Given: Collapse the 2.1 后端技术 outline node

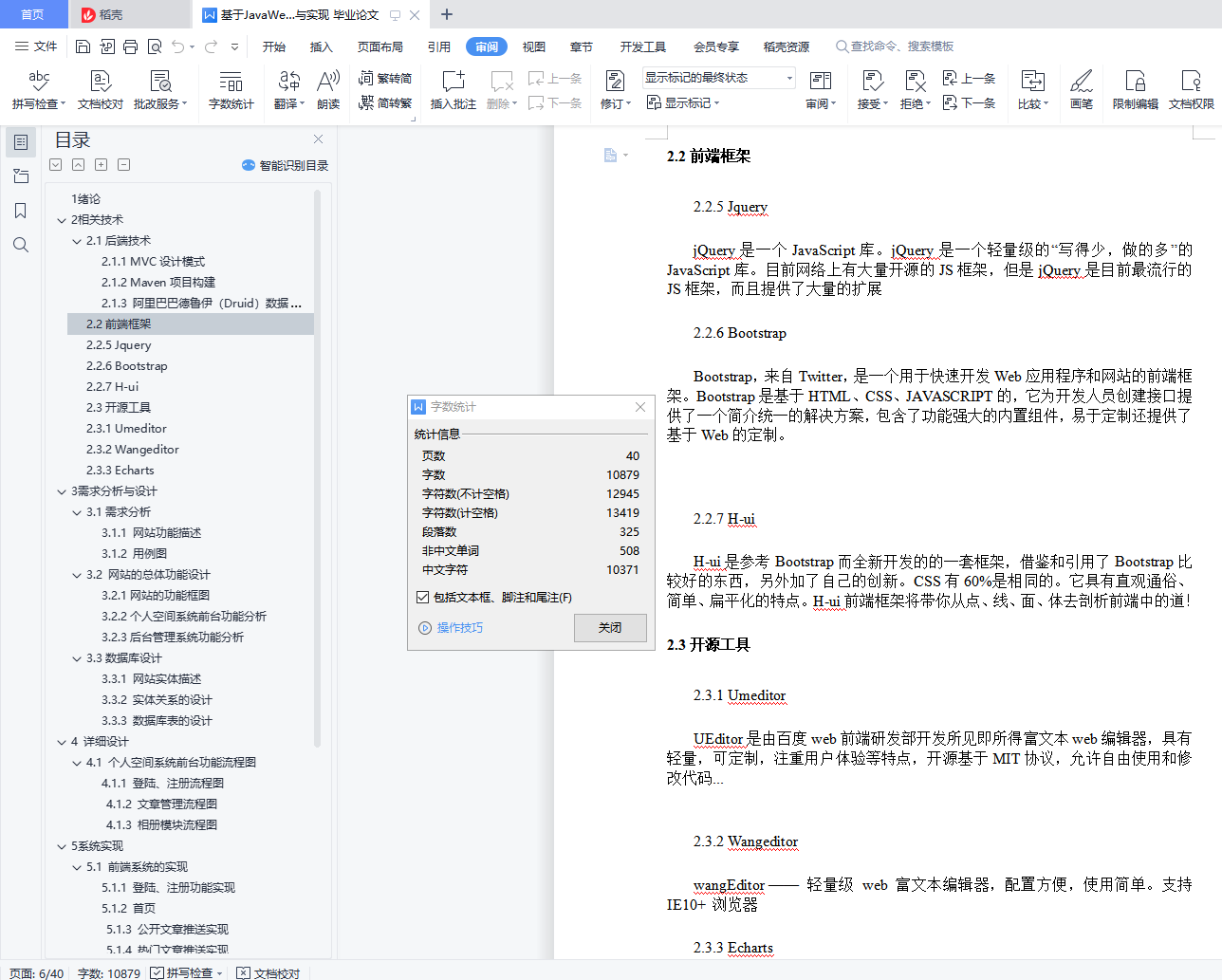Looking at the screenshot, I should tap(77, 241).
